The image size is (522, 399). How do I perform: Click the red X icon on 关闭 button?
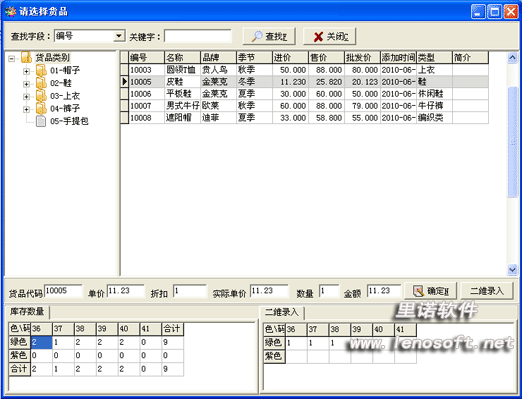point(318,37)
